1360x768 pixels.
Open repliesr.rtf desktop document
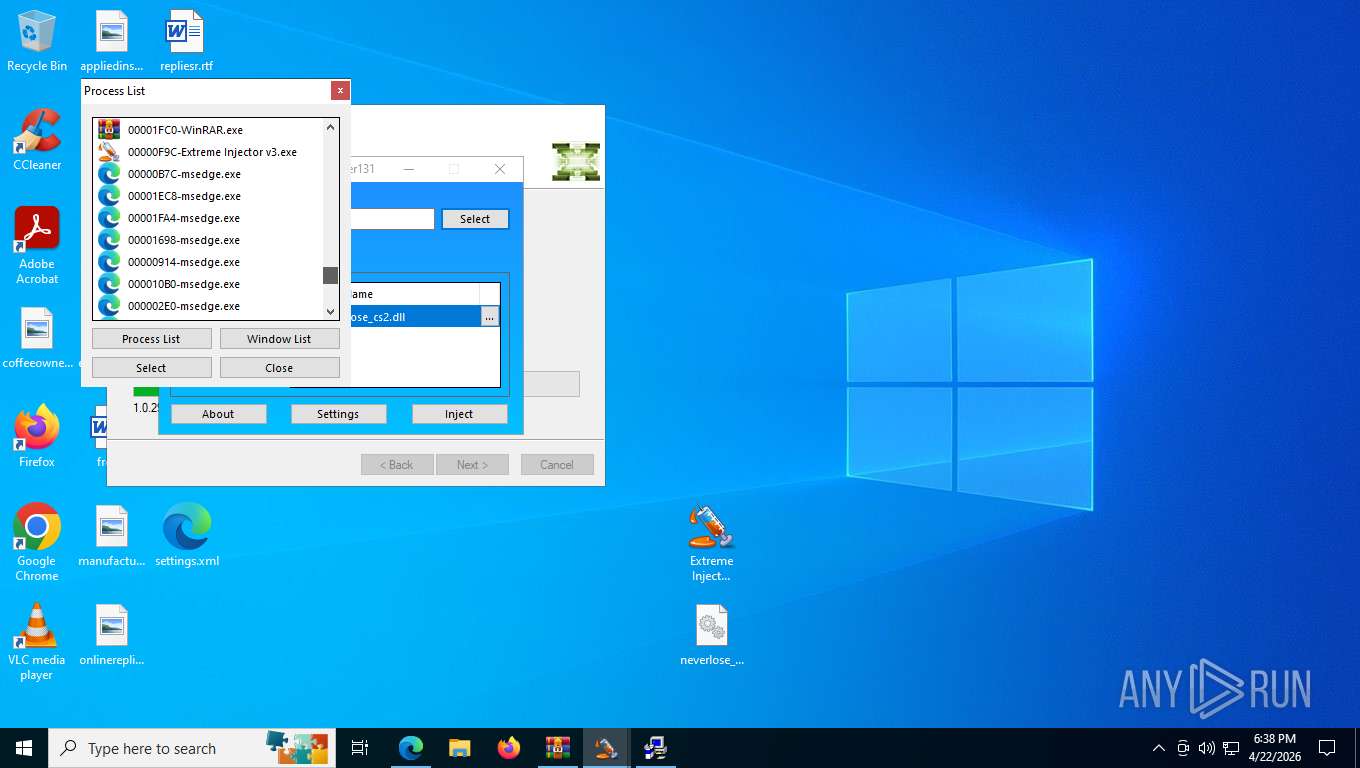[186, 41]
